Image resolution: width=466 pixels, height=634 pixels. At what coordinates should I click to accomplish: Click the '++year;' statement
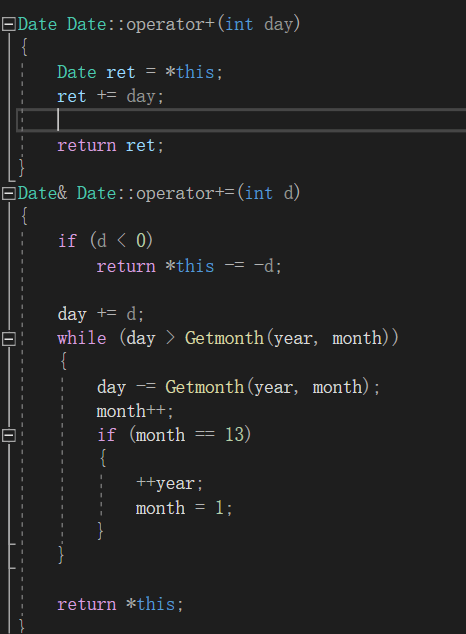coord(169,483)
